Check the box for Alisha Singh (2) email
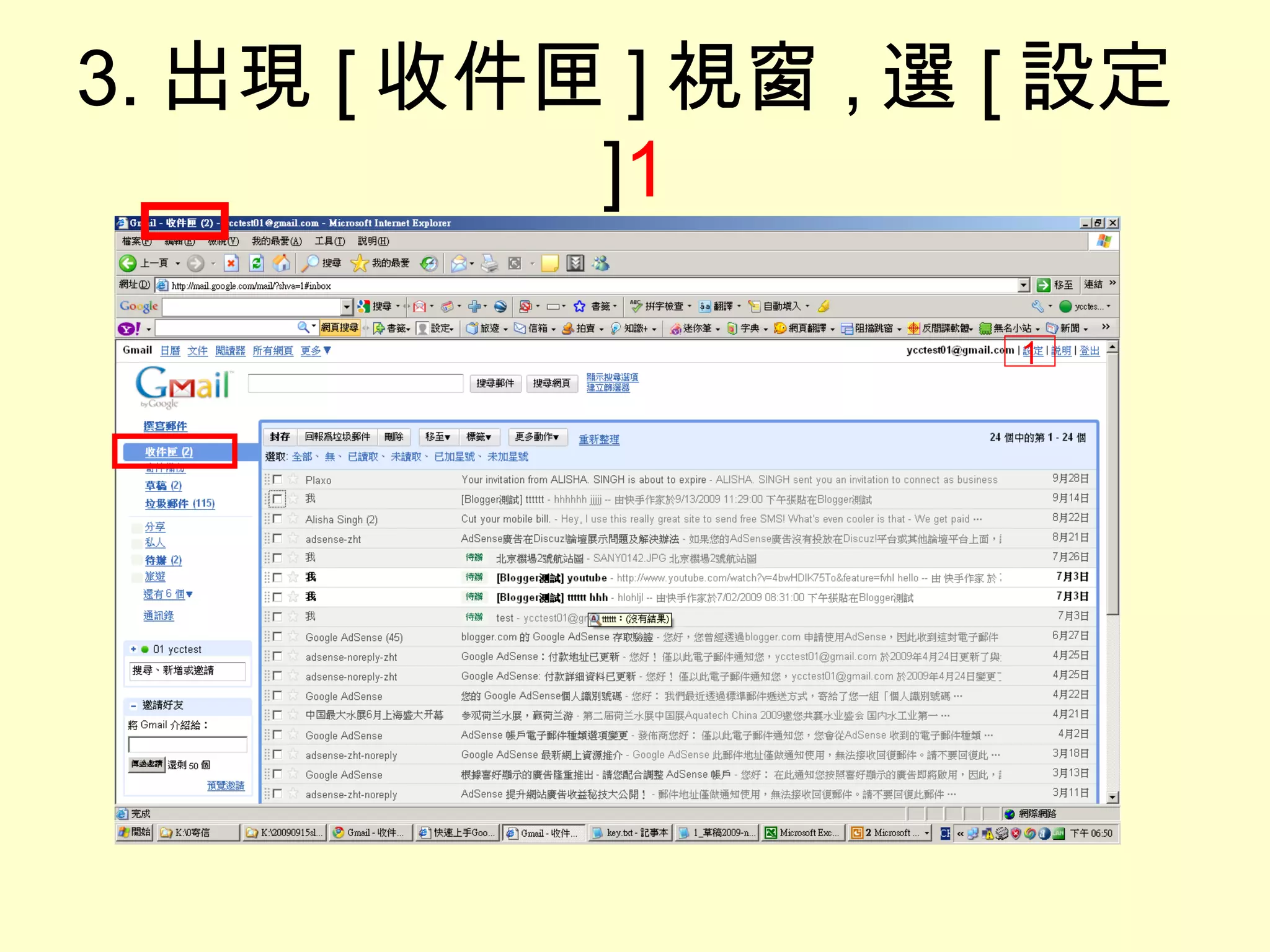 (x=277, y=519)
